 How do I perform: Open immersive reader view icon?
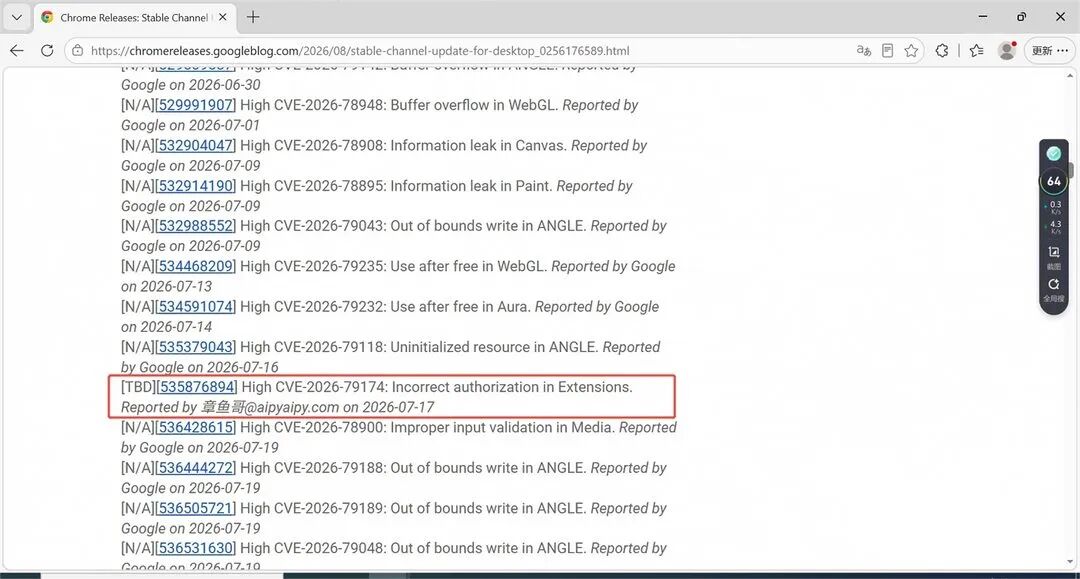click(888, 50)
